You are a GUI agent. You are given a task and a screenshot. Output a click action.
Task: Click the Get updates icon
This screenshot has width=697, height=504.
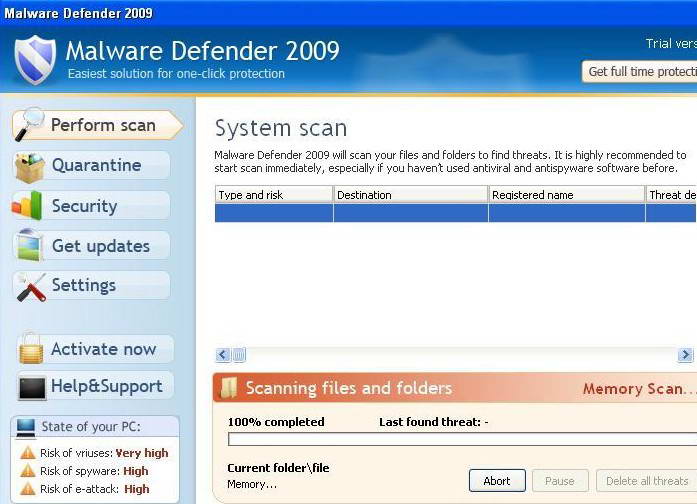[x=29, y=246]
